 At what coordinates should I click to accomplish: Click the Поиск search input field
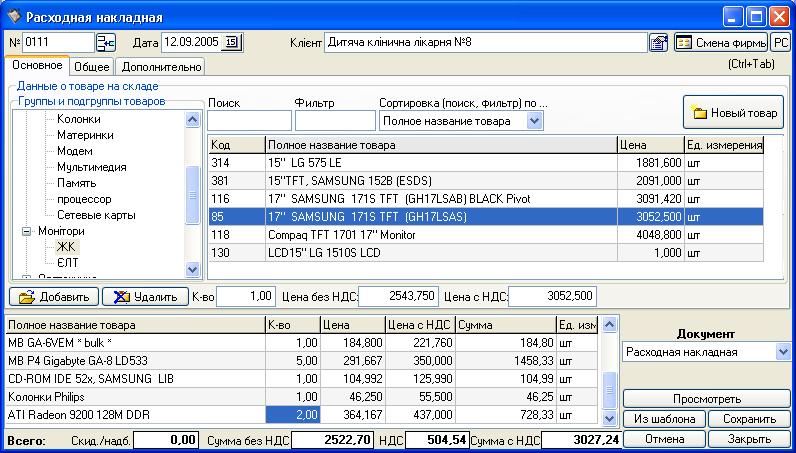(x=248, y=121)
